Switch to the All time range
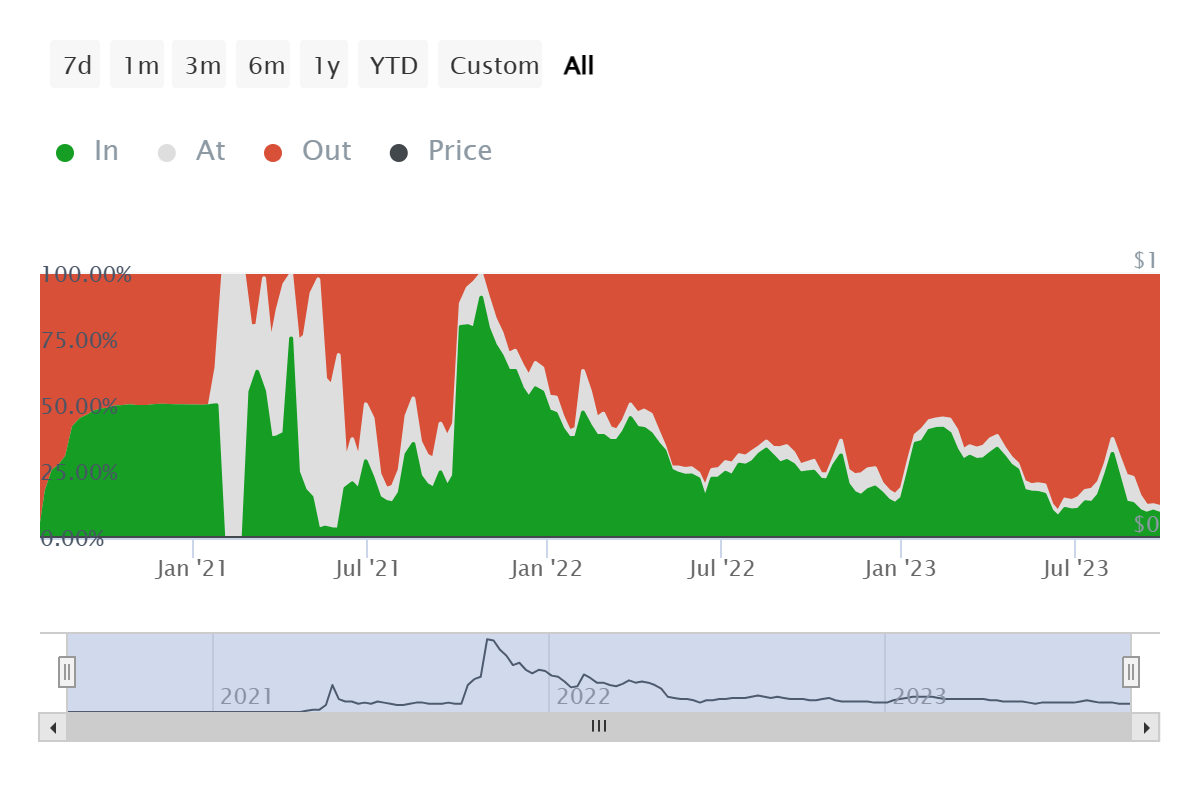 [x=577, y=64]
